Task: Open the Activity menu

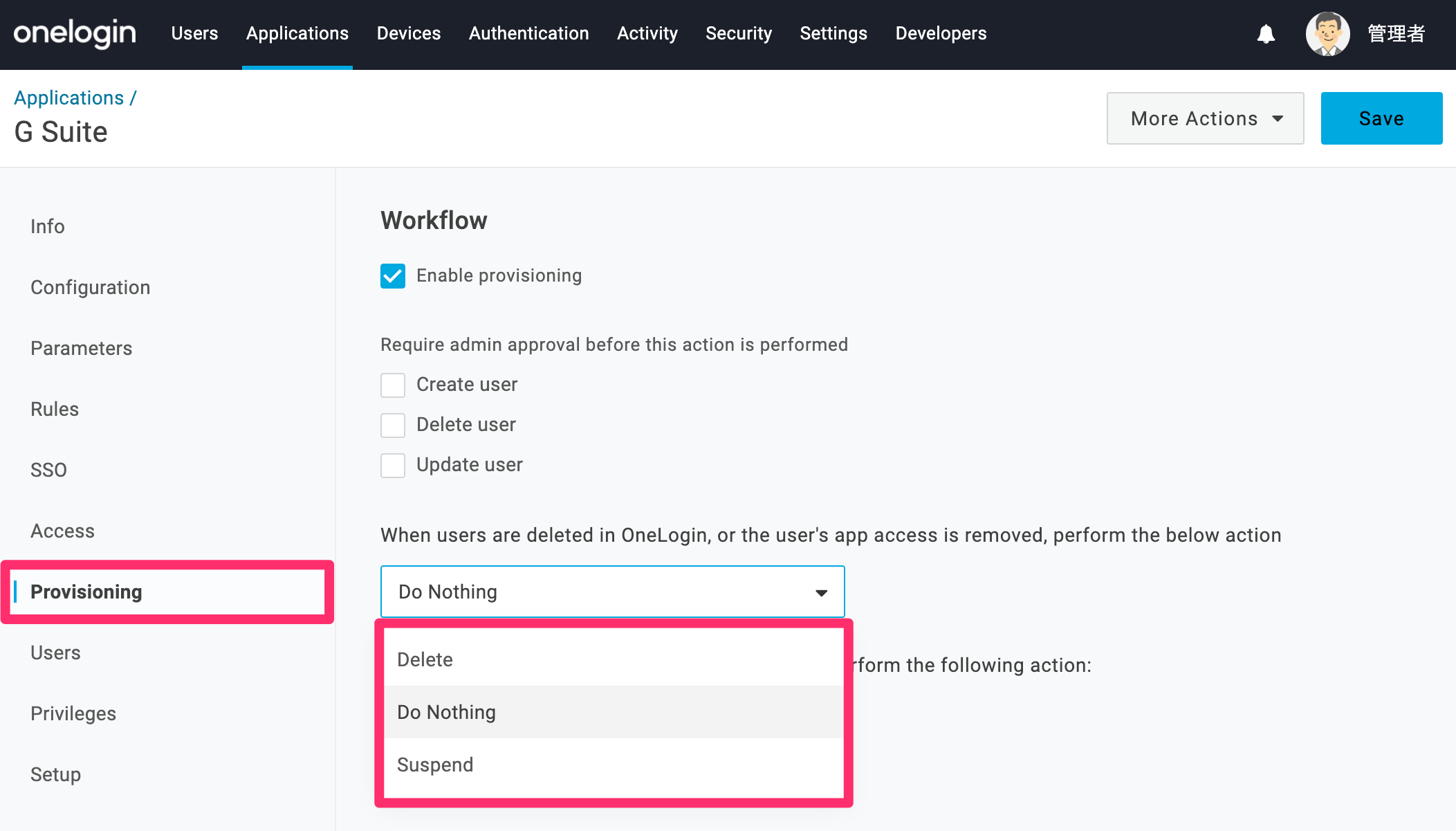Action: (647, 33)
